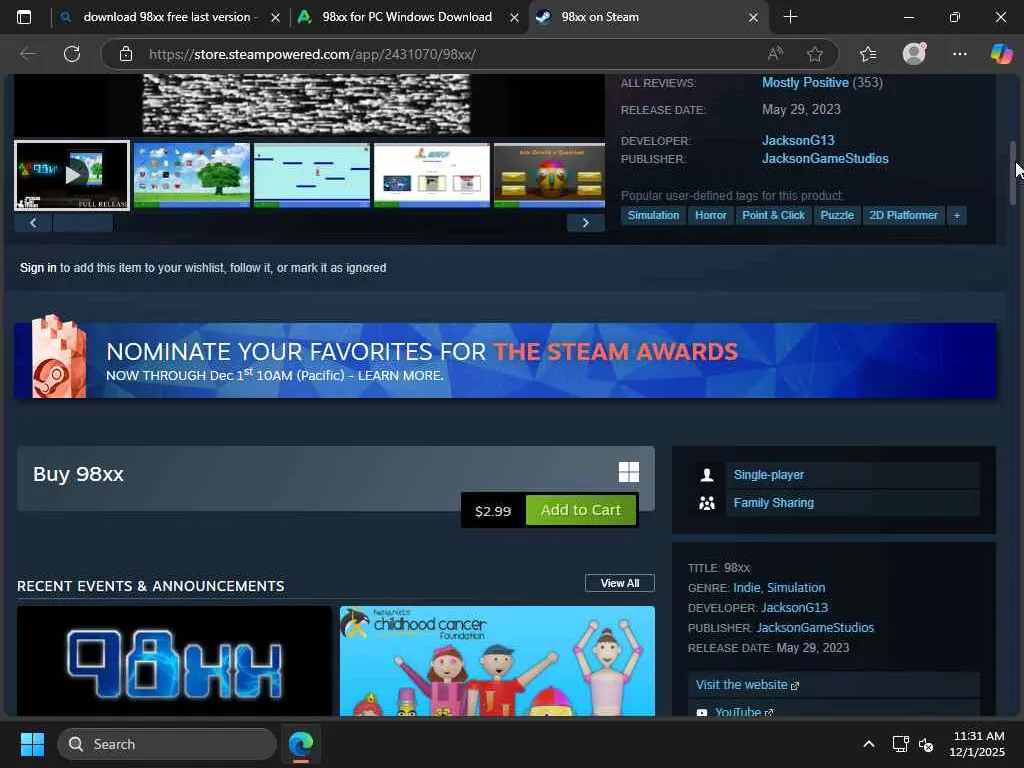Click the screenshot strip scroll handle
This screenshot has width=1024, height=768.
83,223
